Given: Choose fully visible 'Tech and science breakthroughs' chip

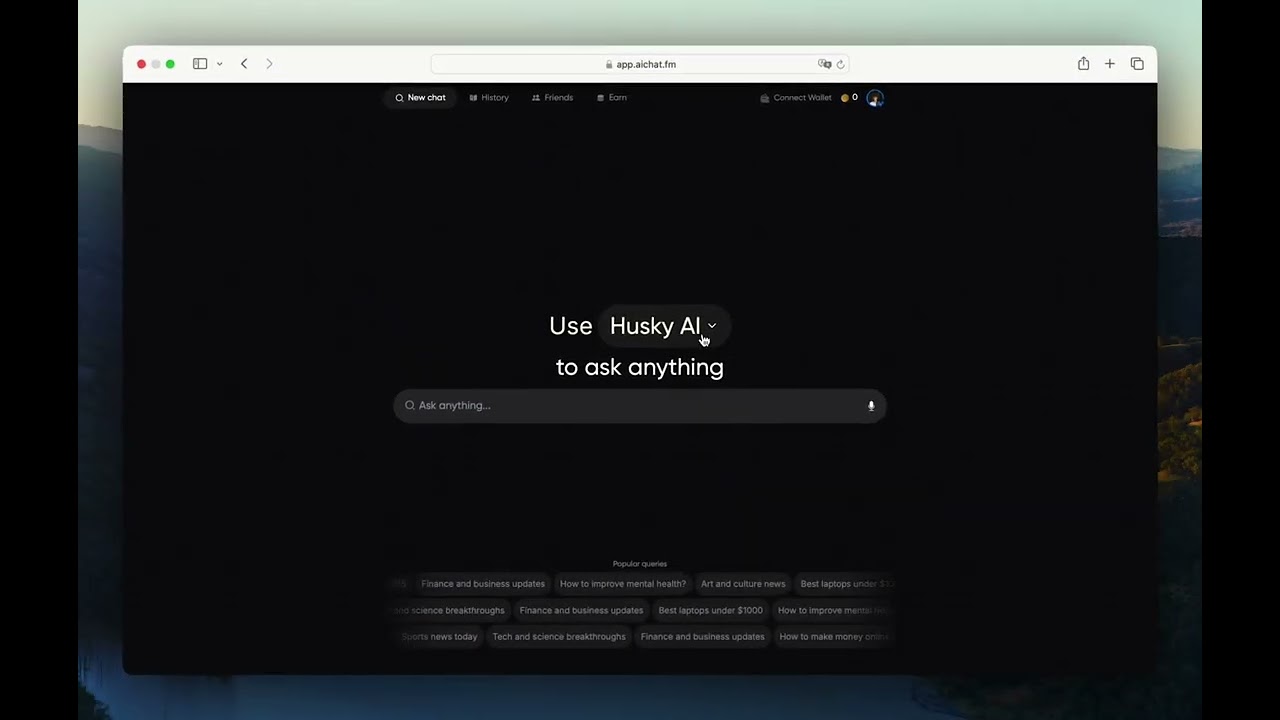Looking at the screenshot, I should [x=559, y=636].
